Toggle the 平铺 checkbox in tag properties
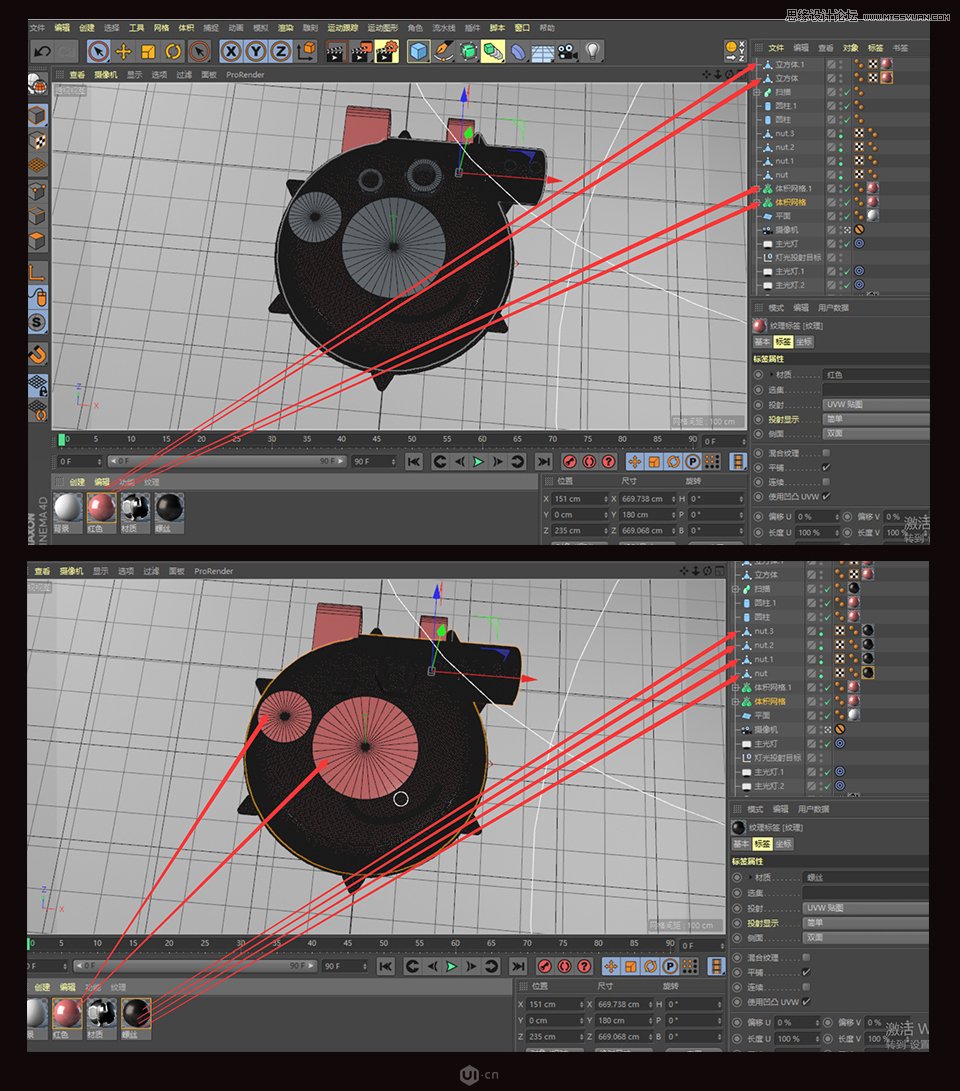The image size is (960, 1091). [826, 467]
